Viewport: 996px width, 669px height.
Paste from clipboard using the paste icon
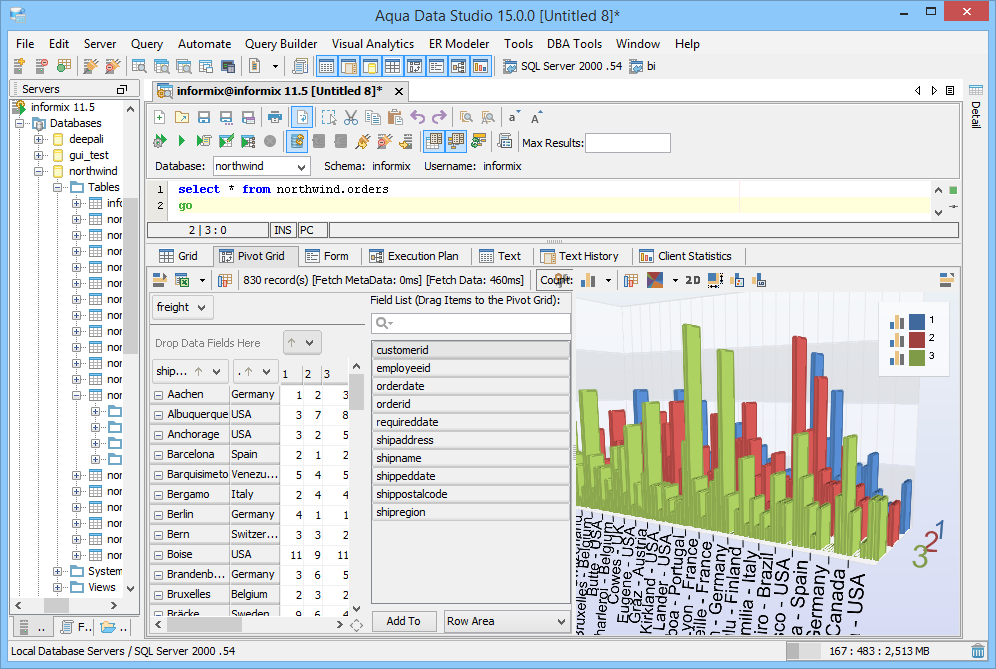pos(395,118)
